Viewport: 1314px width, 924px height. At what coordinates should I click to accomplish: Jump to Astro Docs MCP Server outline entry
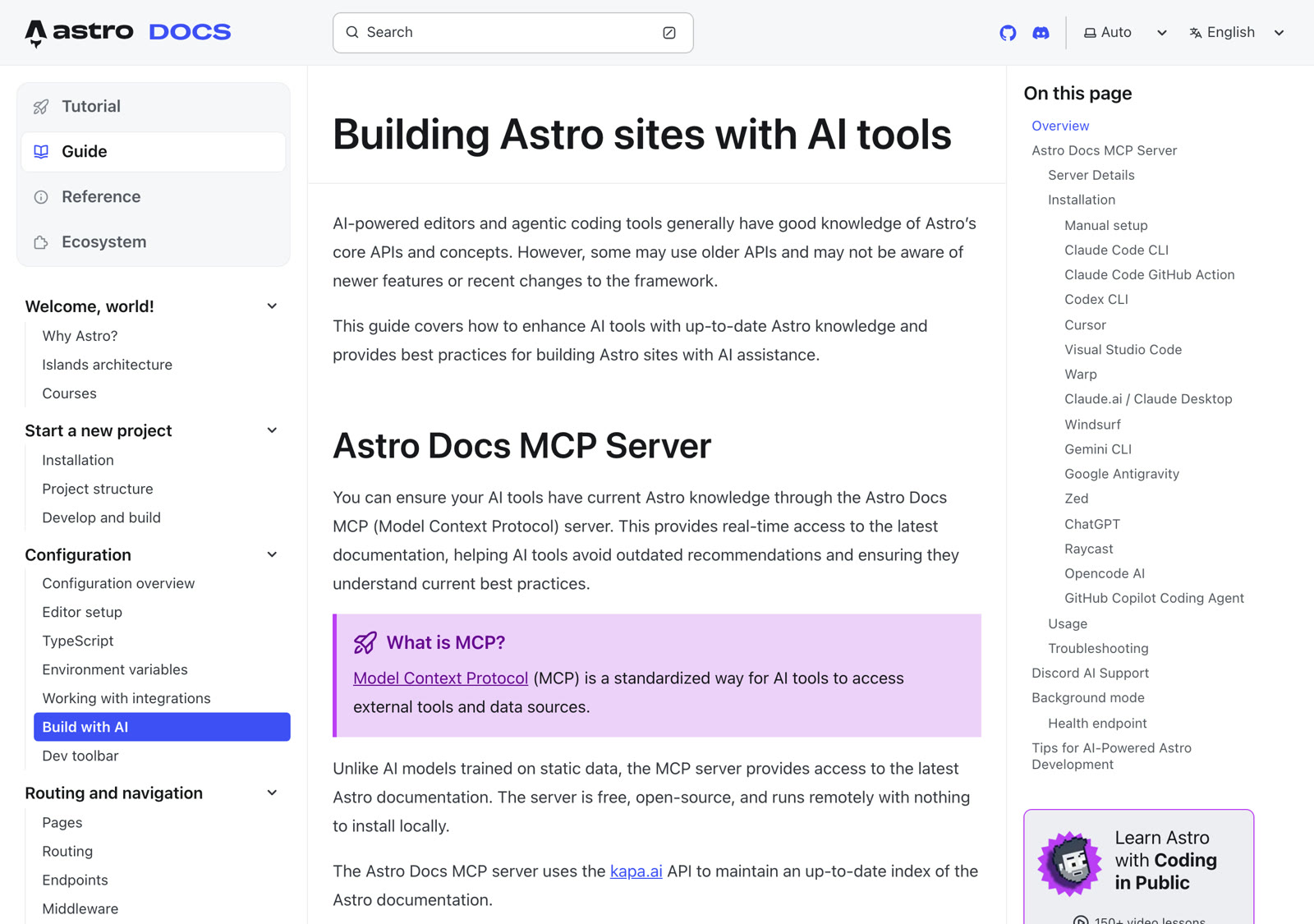[1105, 150]
